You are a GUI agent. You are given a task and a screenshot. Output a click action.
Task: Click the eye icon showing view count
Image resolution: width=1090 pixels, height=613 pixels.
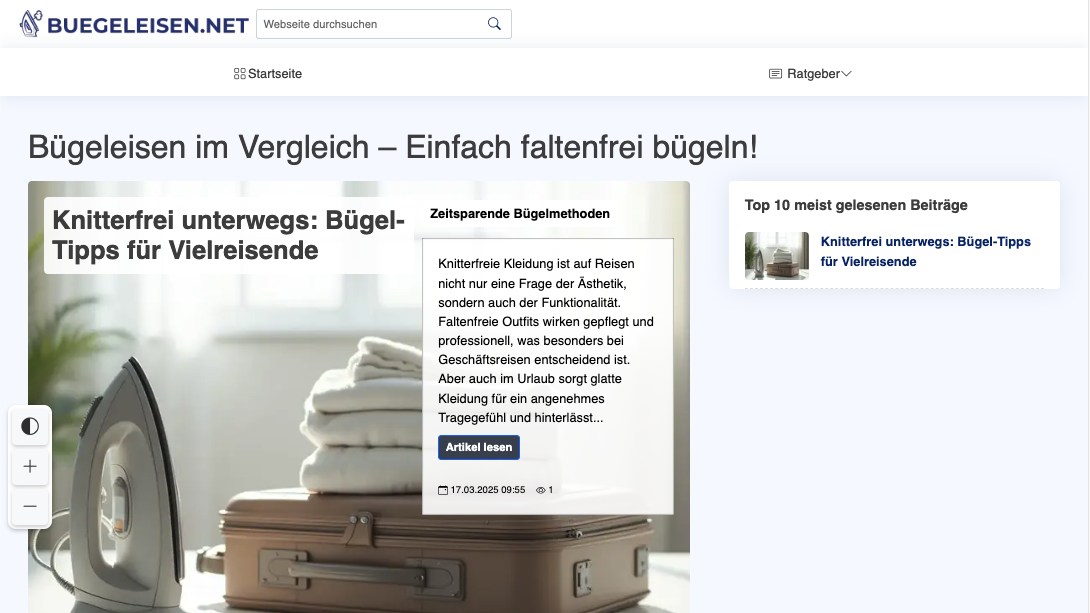(543, 489)
